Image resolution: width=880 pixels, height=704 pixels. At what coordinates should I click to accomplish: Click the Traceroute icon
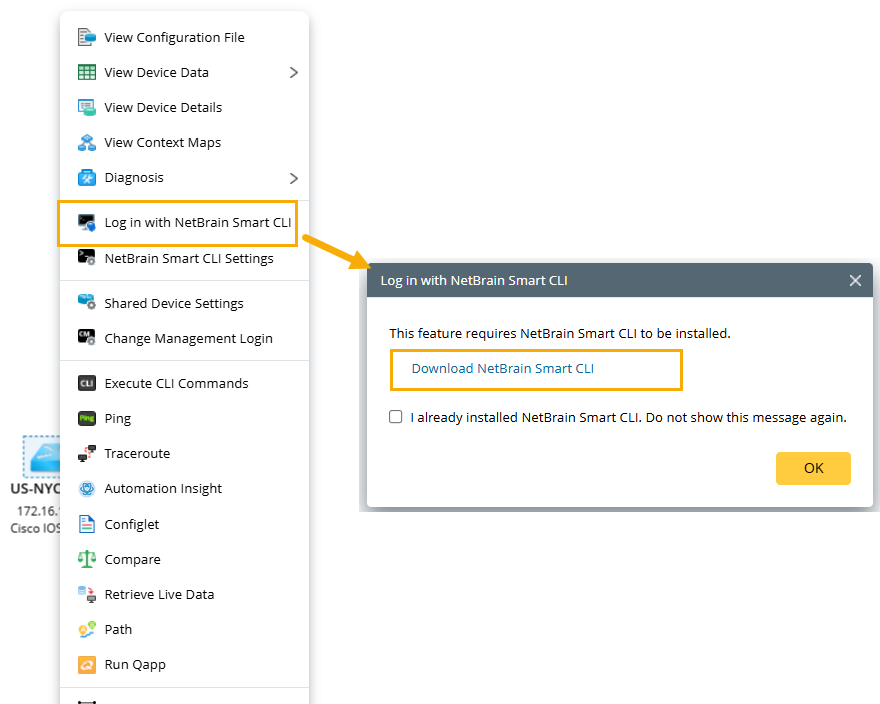point(87,454)
